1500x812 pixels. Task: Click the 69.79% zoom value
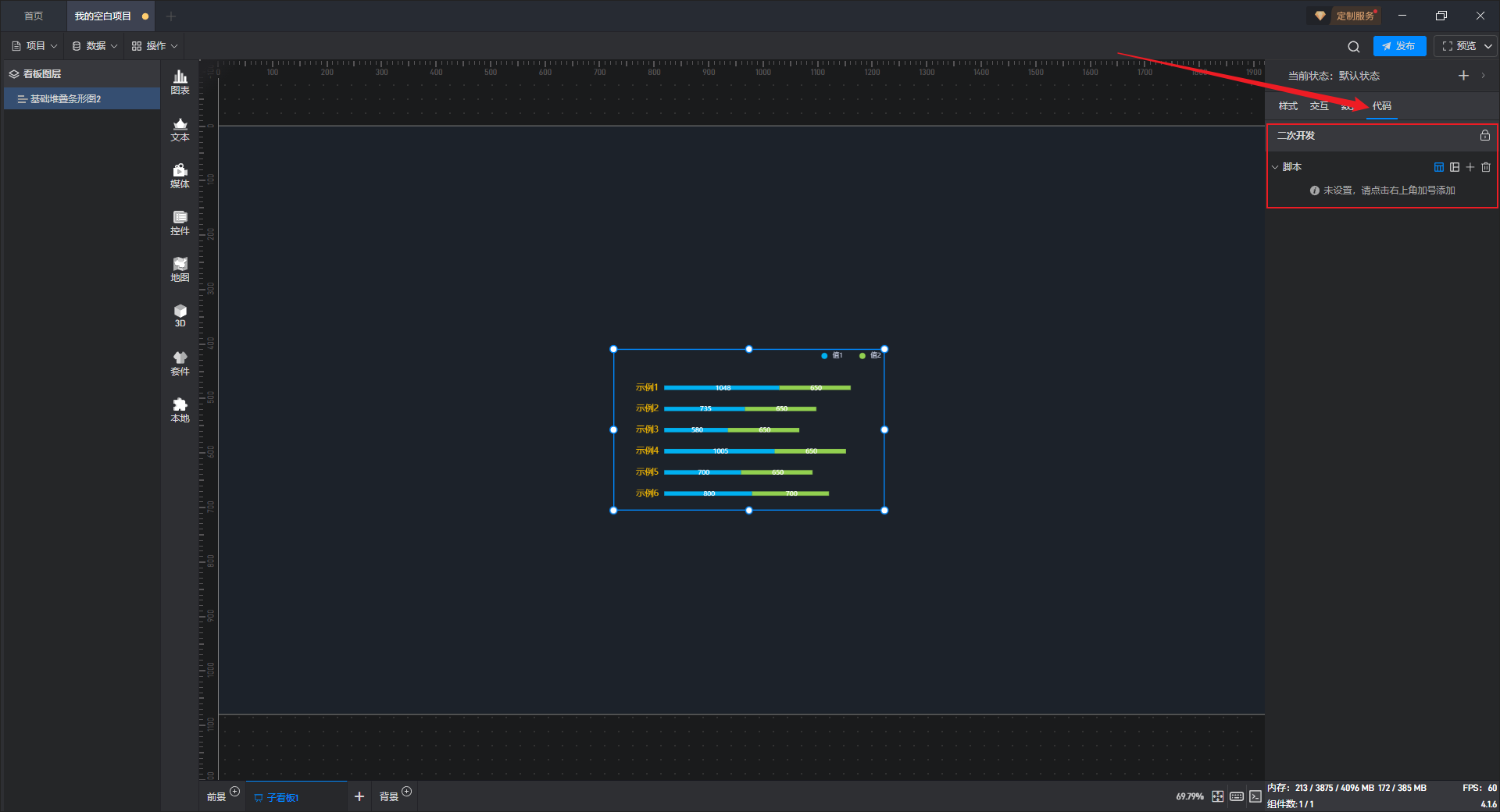pos(1190,796)
